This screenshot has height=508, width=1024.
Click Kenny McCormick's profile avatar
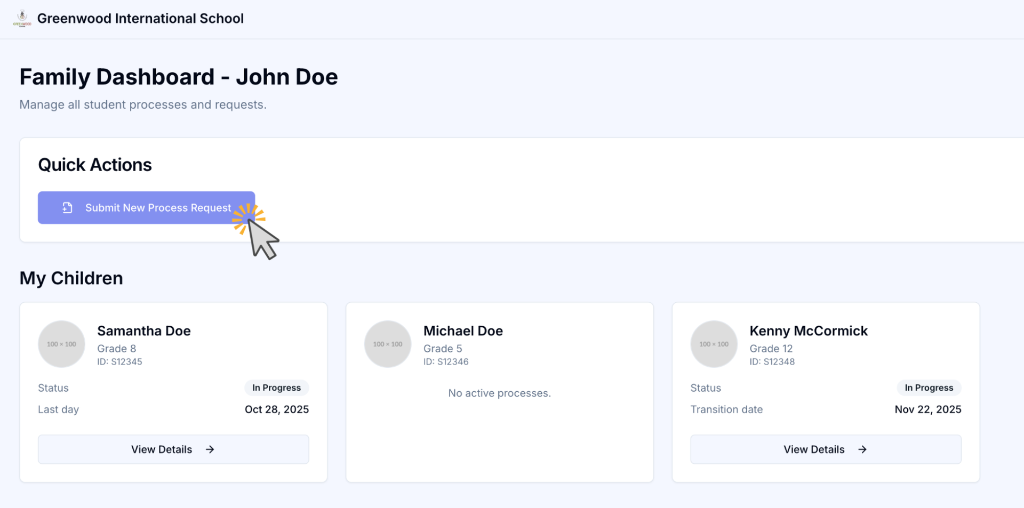[x=714, y=344]
